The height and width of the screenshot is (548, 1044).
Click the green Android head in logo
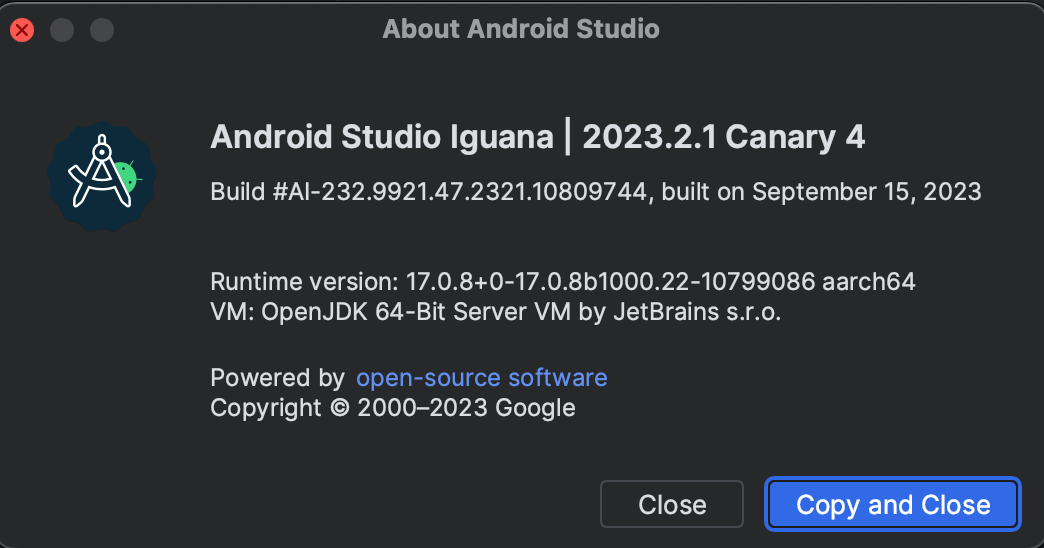click(129, 176)
